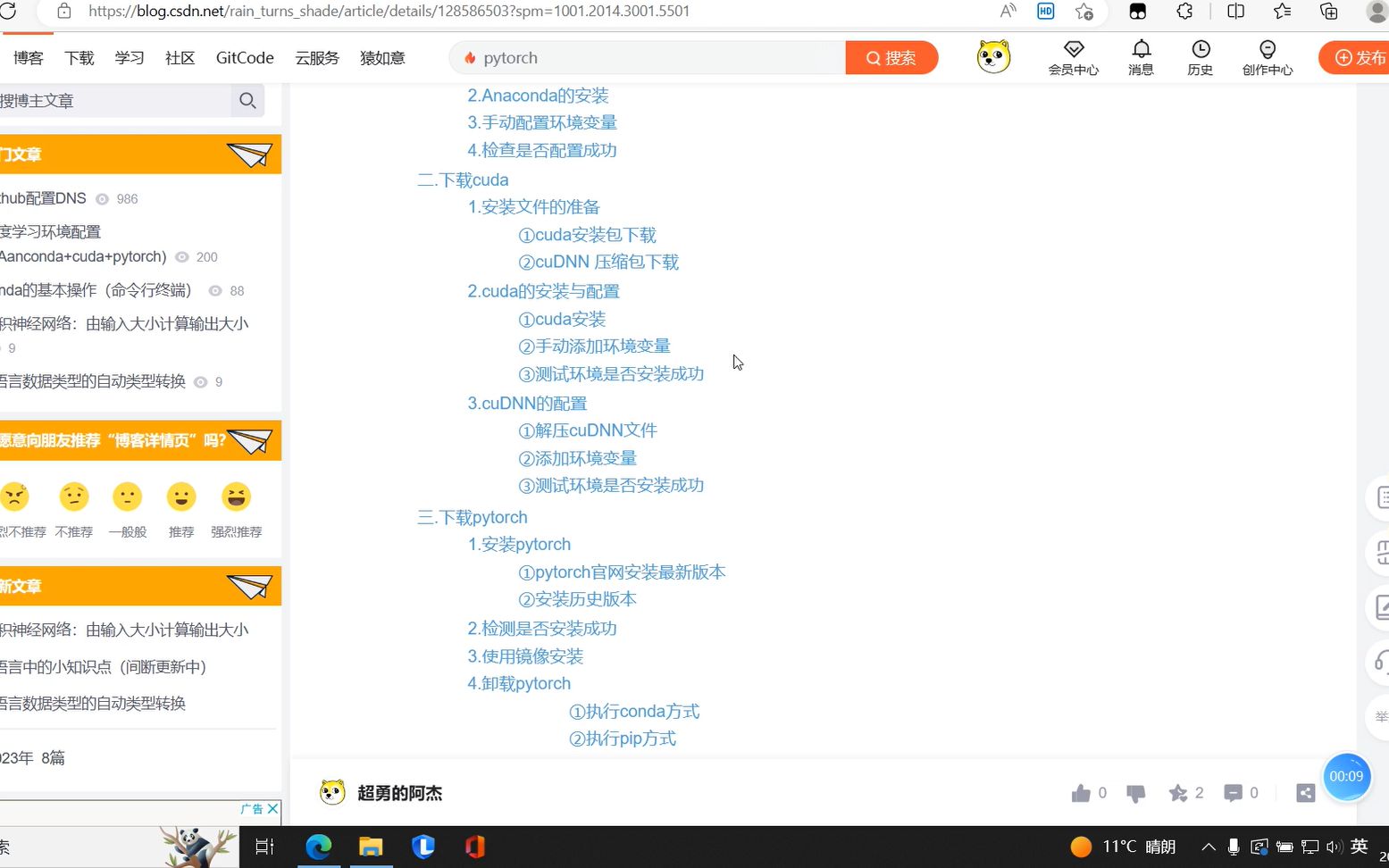The image size is (1389, 868).
Task: Jump to section 三.下载pytorch
Action: (472, 517)
